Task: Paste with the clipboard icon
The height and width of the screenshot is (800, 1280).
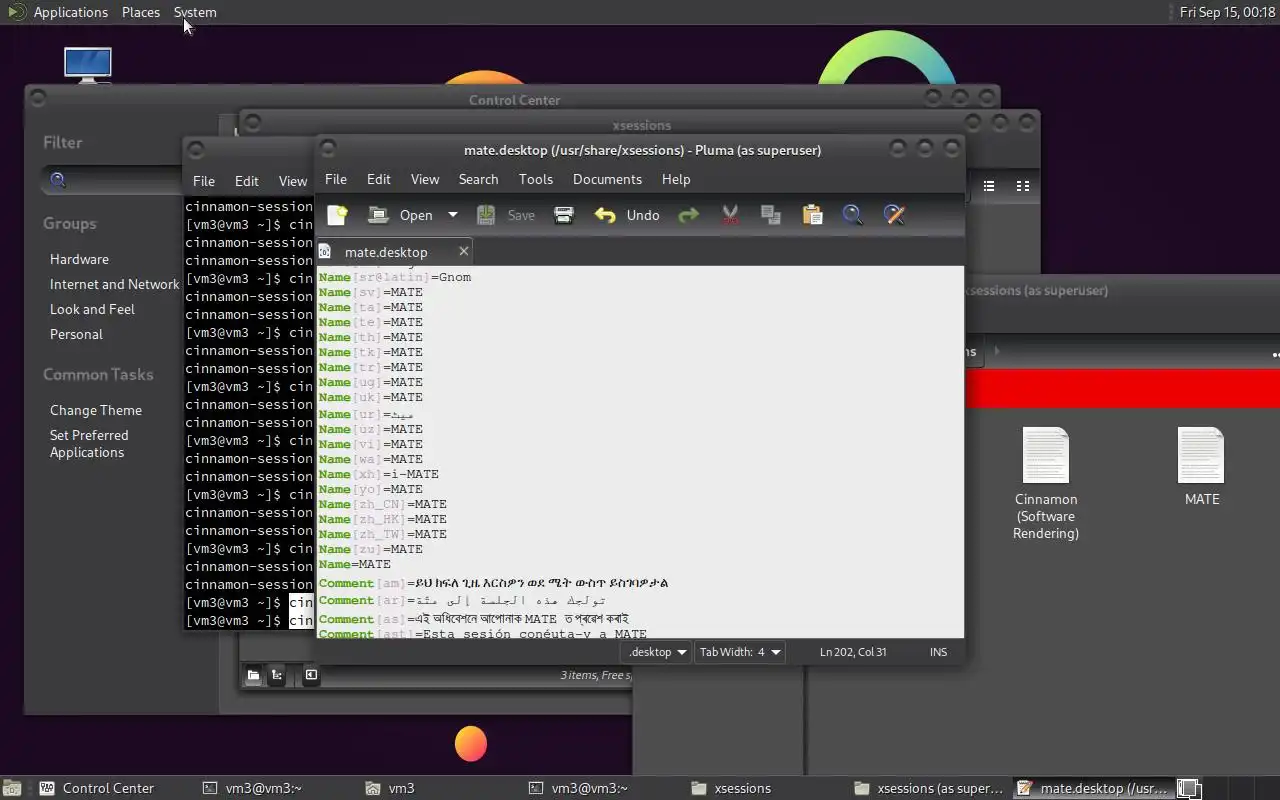Action: 812,215
